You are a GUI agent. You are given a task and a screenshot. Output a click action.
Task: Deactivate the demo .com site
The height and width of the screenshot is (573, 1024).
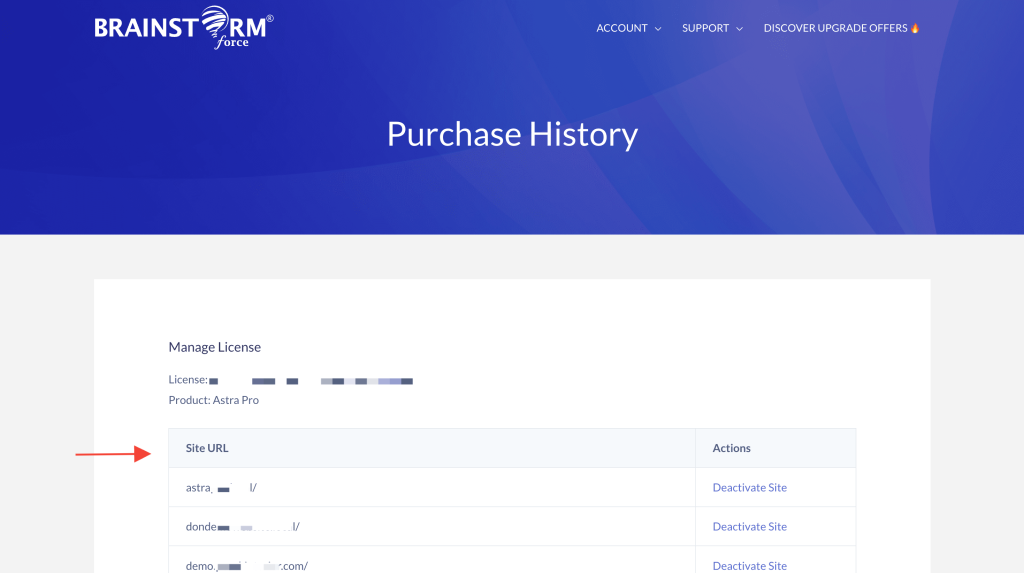749,566
